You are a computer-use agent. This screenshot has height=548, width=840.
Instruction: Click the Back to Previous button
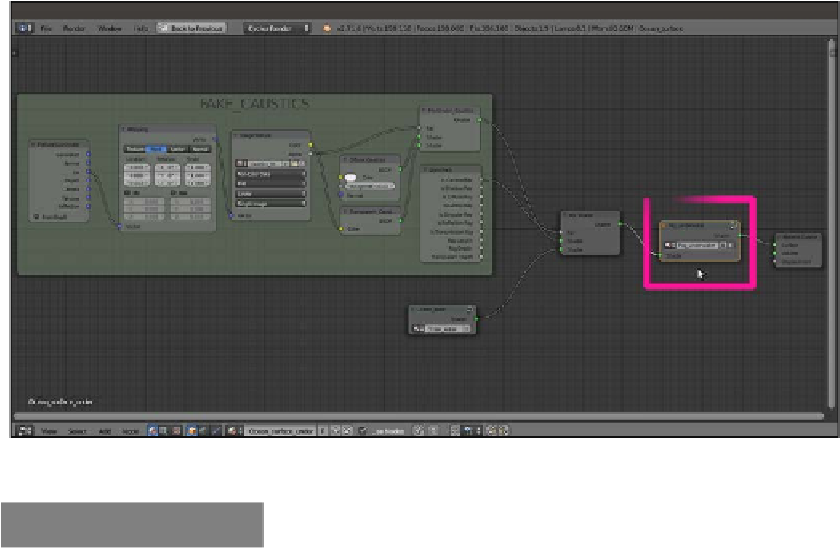click(192, 28)
